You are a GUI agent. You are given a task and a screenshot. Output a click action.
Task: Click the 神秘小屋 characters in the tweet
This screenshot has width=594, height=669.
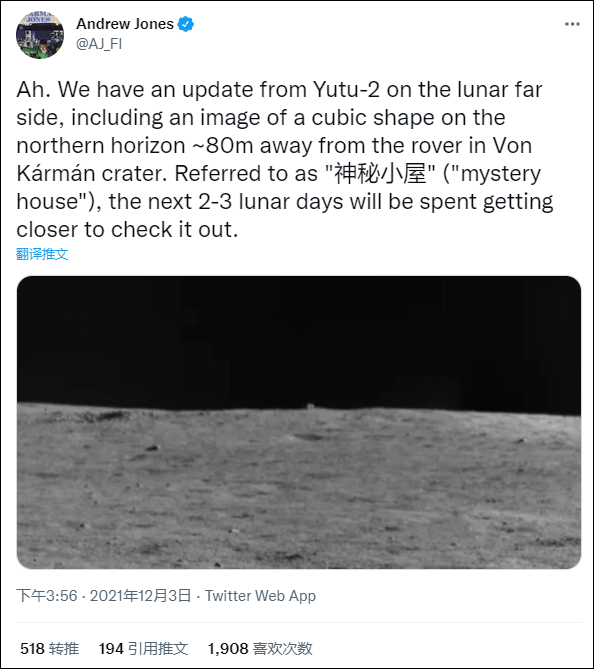pos(380,173)
